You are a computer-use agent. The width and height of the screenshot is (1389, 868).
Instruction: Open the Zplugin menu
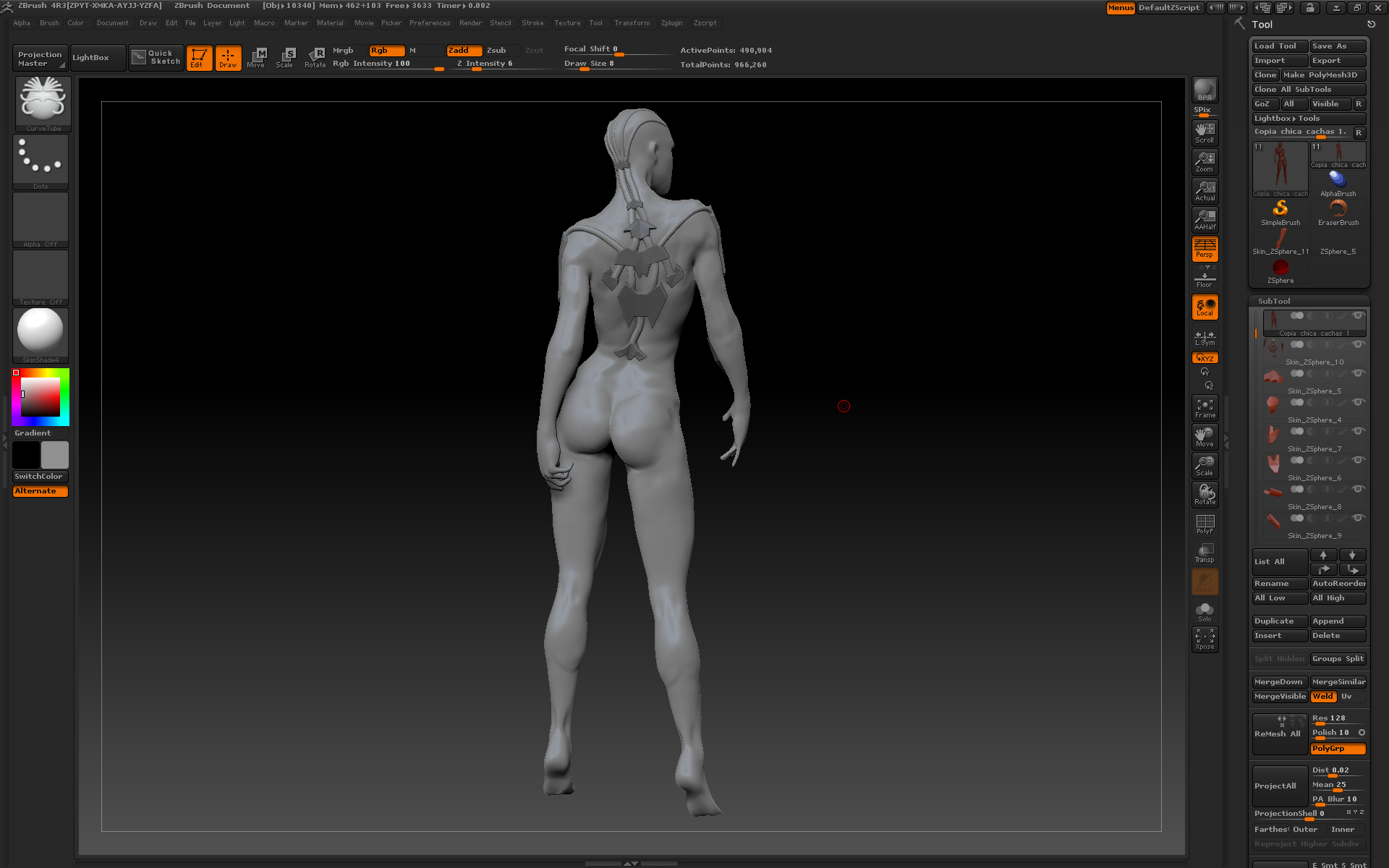pyautogui.click(x=671, y=23)
